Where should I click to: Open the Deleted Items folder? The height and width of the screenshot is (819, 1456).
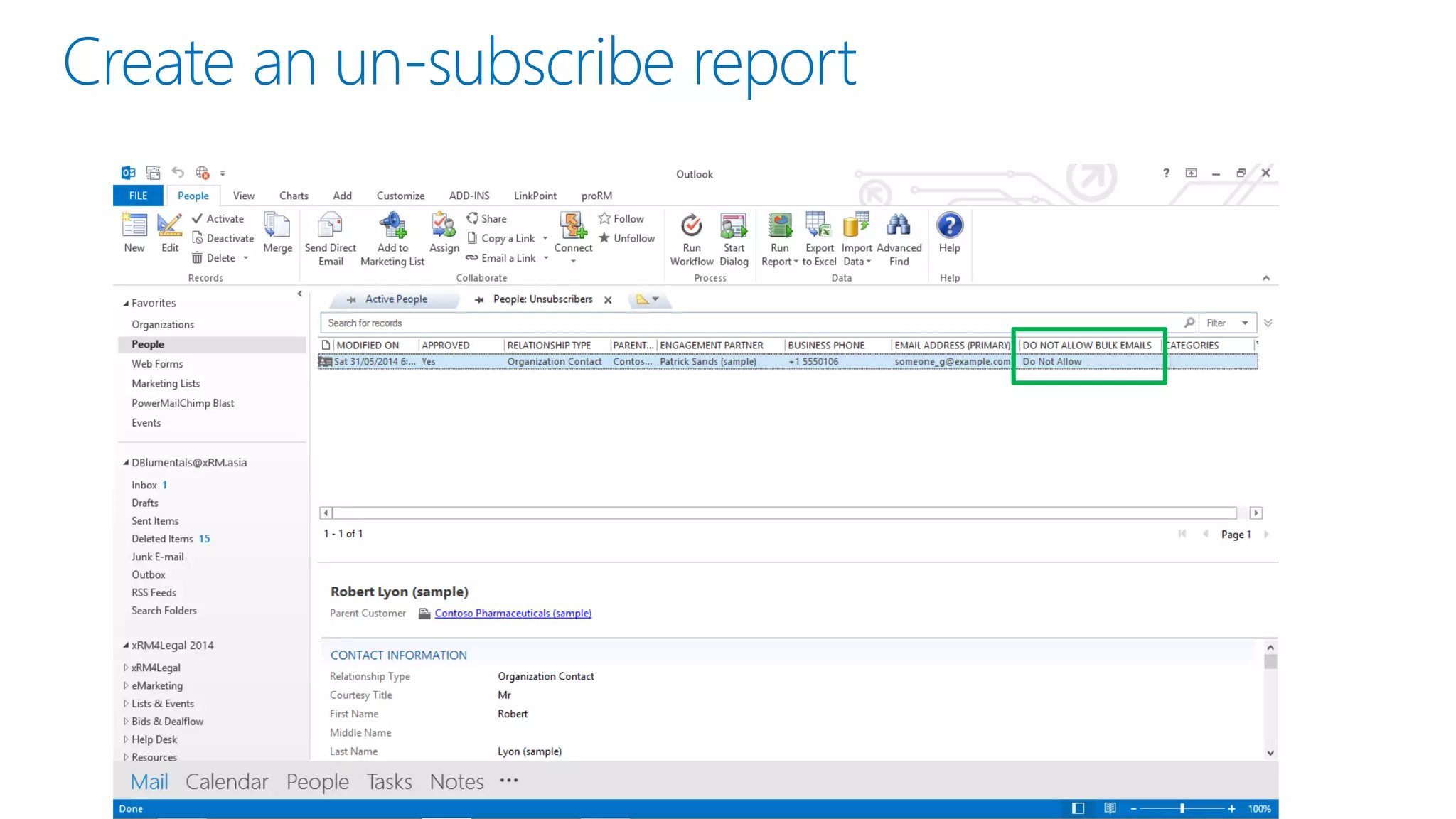click(x=162, y=539)
